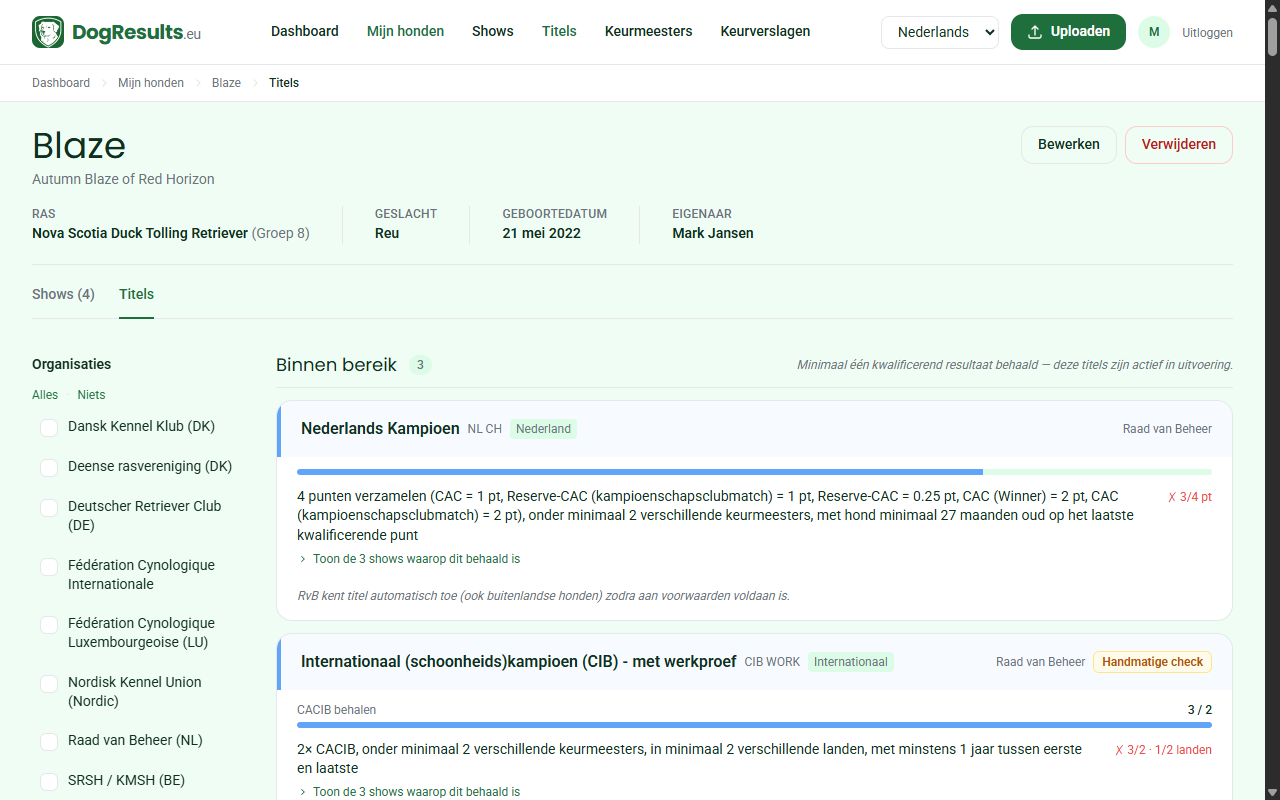Select the Titels tab under Blaze

pos(136,294)
